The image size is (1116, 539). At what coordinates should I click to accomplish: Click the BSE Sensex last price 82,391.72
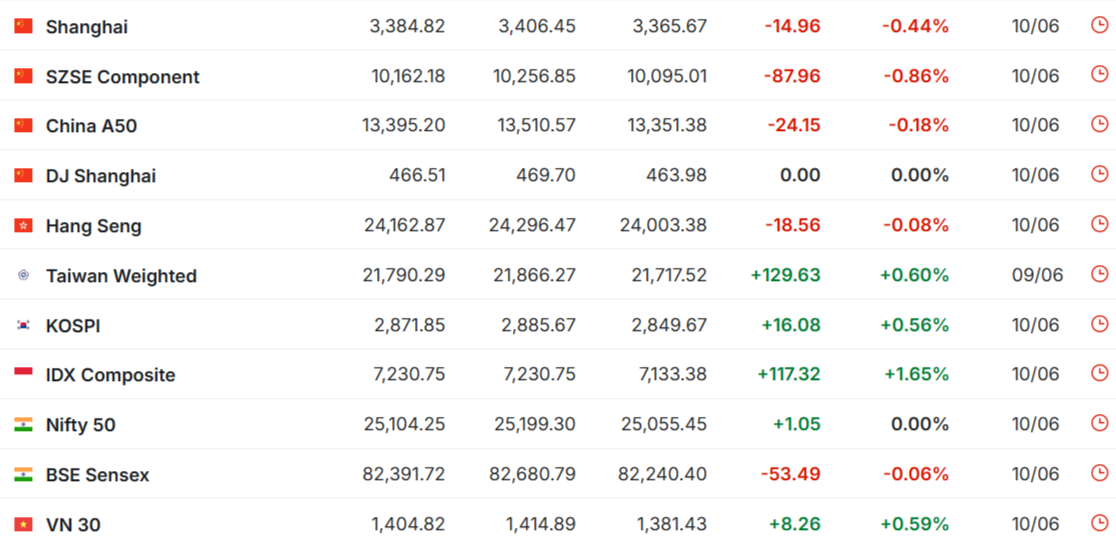404,474
